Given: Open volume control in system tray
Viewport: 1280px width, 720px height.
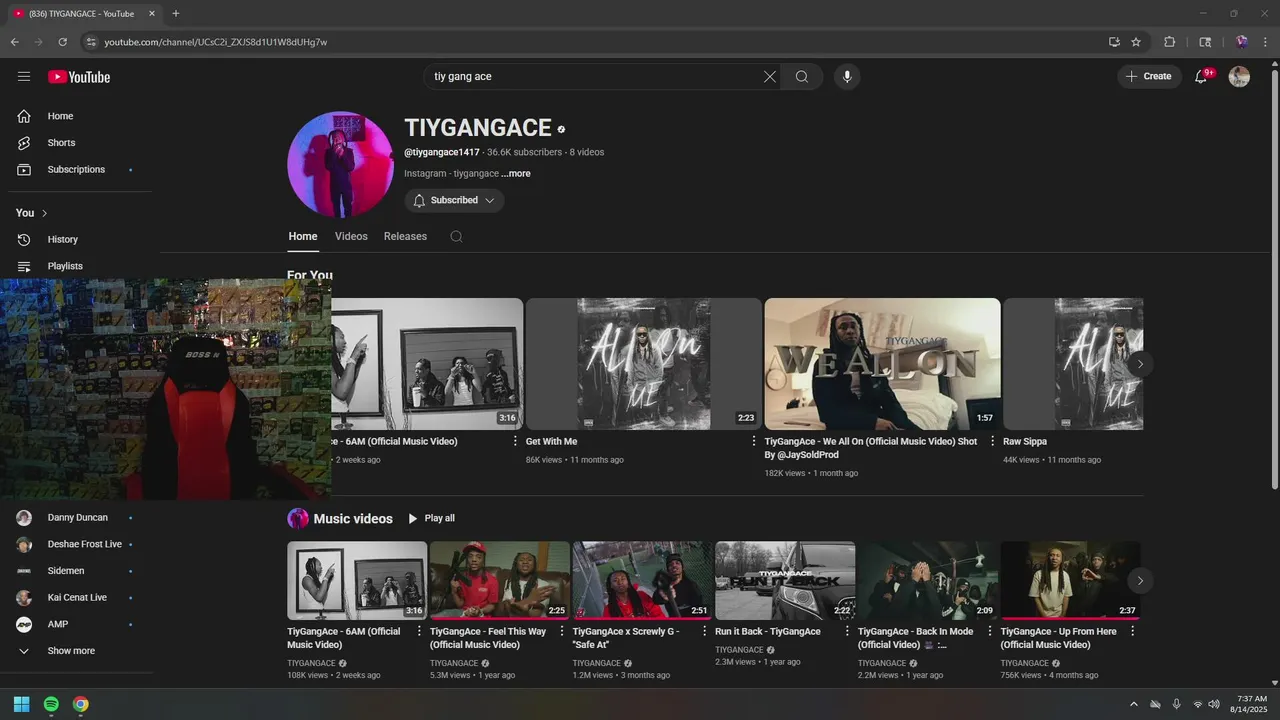Looking at the screenshot, I should (1214, 704).
